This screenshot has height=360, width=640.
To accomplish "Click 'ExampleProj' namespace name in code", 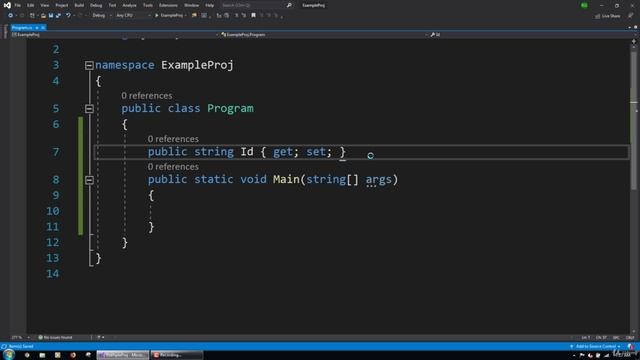I will (x=197, y=65).
